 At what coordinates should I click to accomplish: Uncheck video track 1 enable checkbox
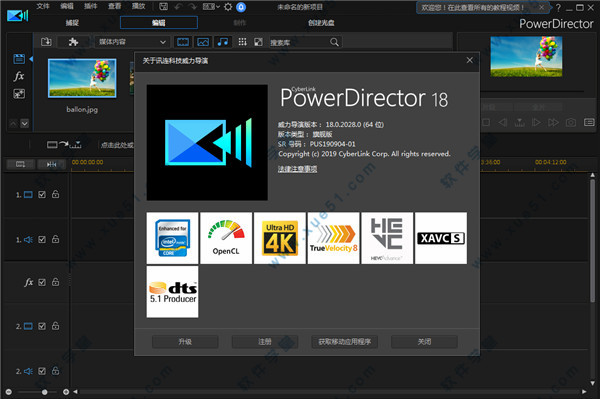[42, 195]
